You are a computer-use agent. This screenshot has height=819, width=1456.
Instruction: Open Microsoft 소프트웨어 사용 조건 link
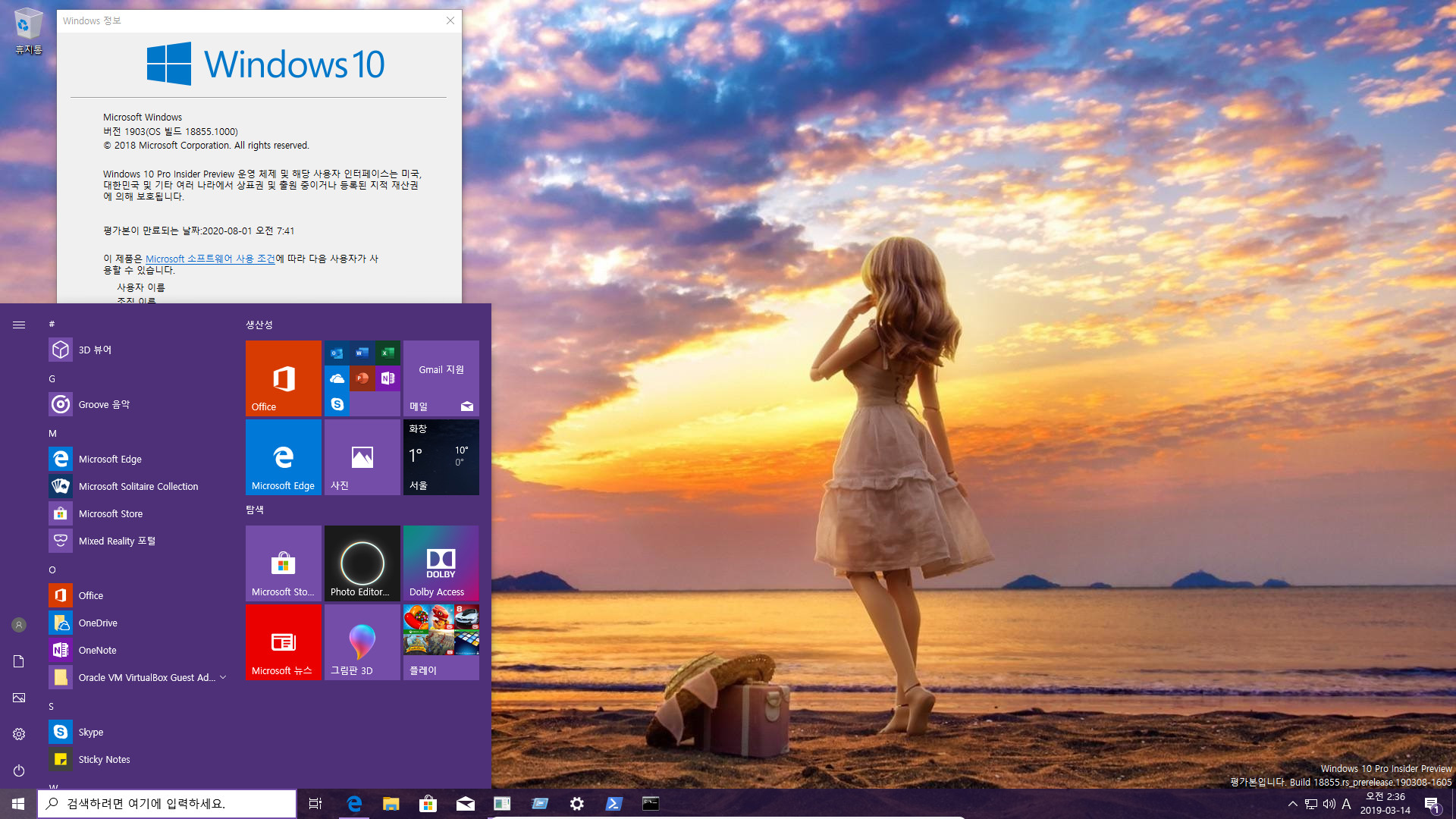(210, 259)
